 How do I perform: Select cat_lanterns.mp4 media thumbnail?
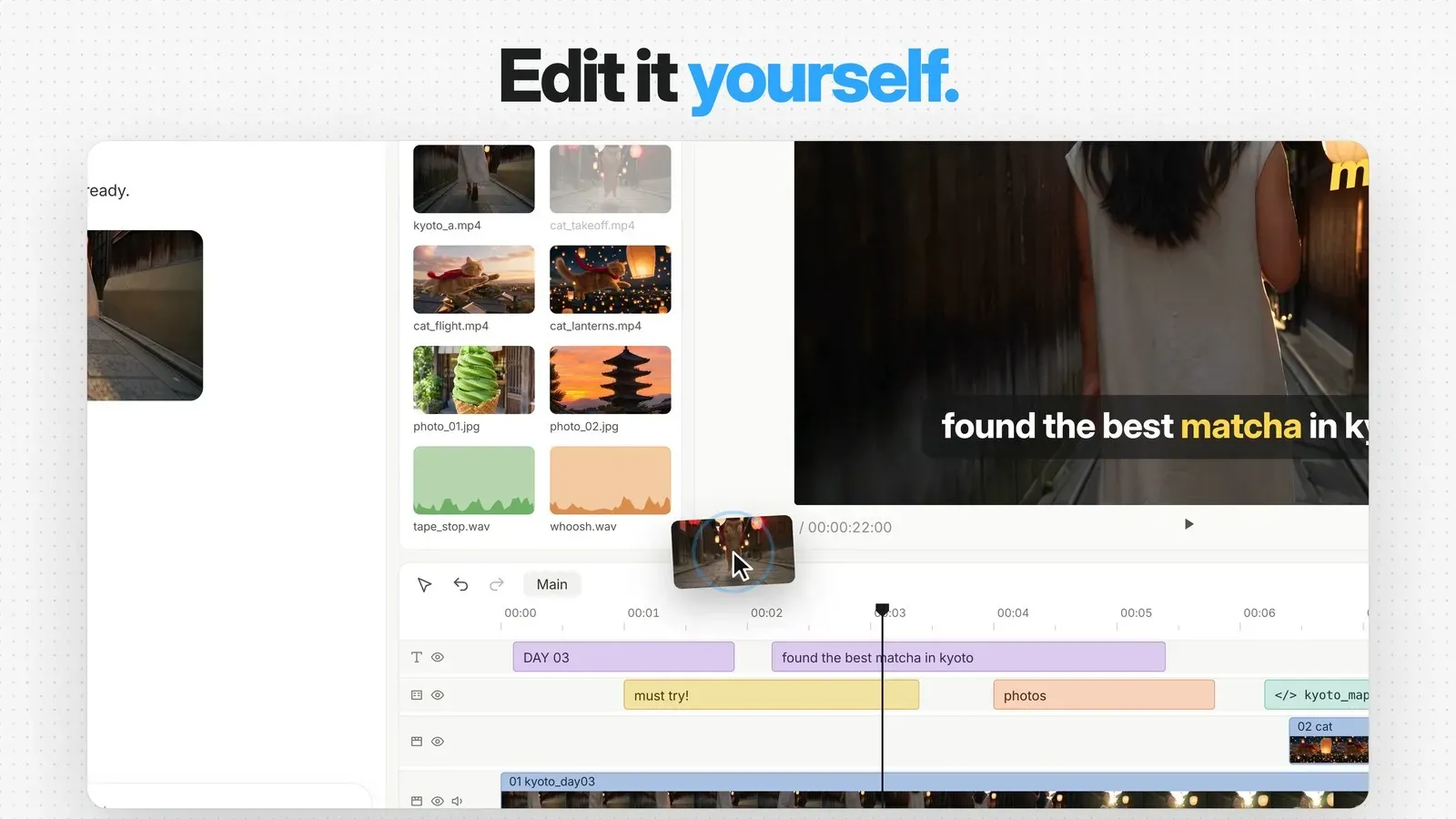[611, 279]
